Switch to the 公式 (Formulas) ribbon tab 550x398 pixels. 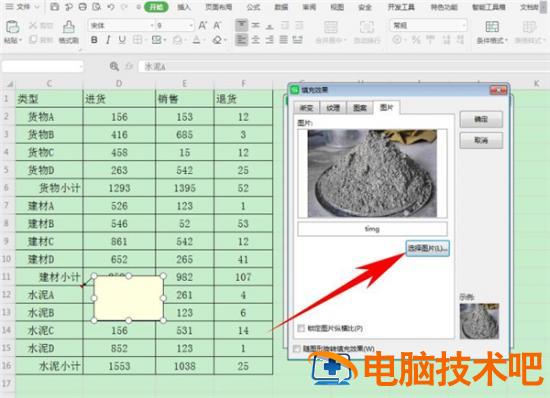pyautogui.click(x=253, y=7)
